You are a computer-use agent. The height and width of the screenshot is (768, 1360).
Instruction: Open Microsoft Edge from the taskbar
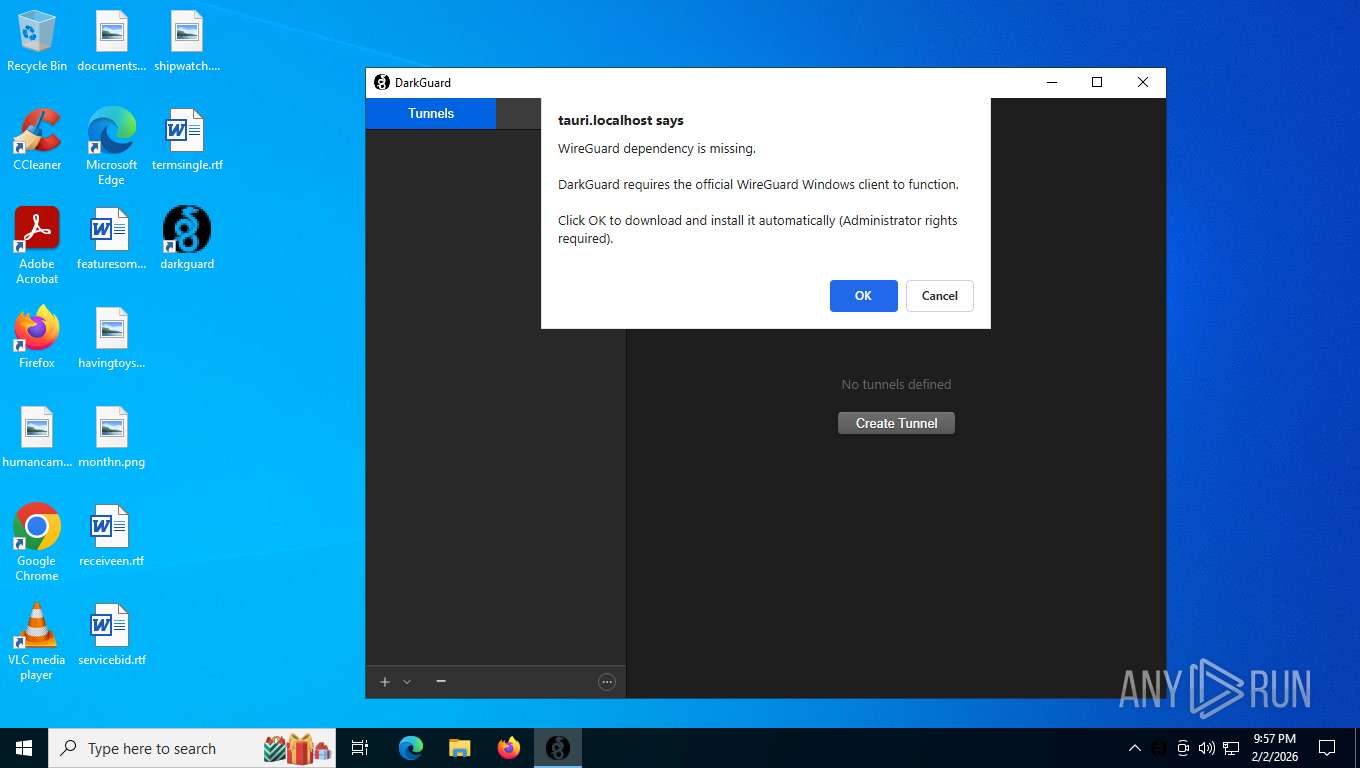pos(411,748)
